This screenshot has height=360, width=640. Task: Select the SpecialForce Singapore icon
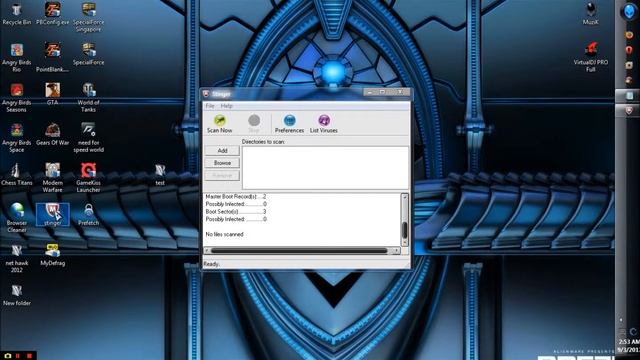[x=89, y=18]
